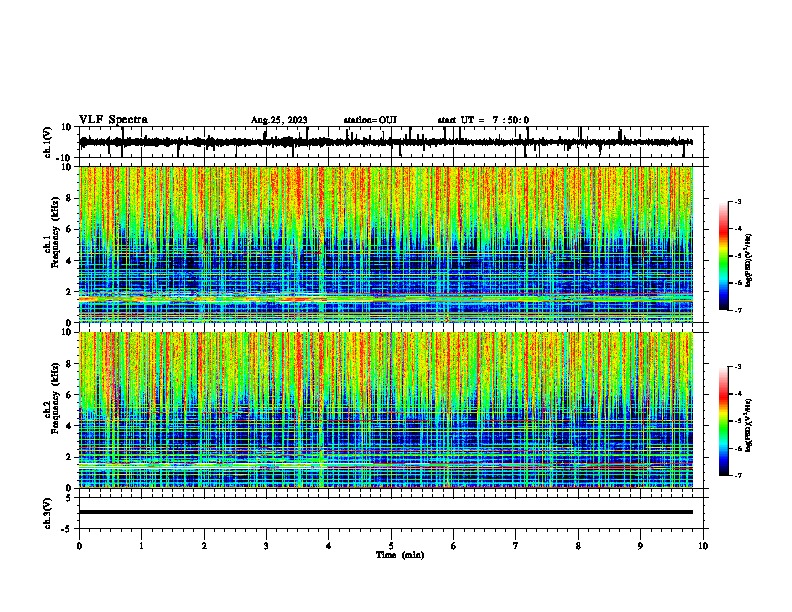Click time-axis tick label "8"
Screen dimensions: 792x612
(578, 546)
